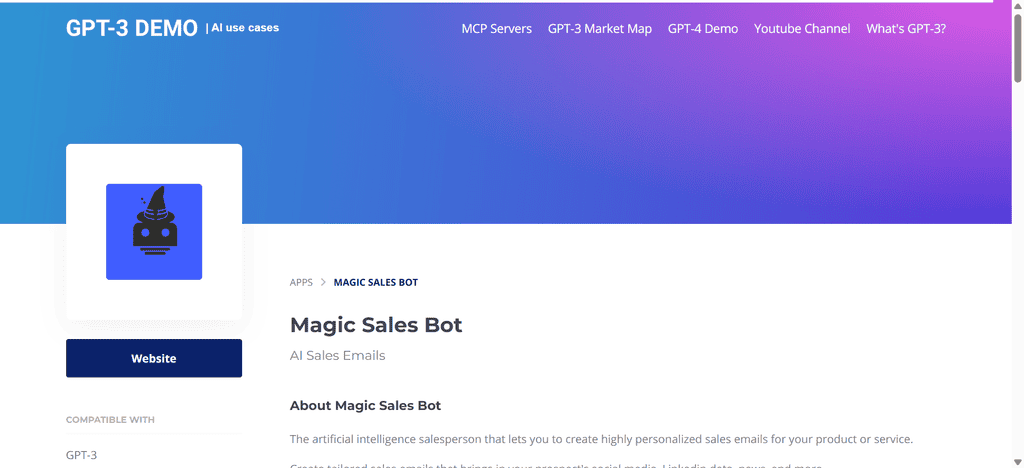The height and width of the screenshot is (468, 1024).
Task: Click the vertical scrollbar thumb
Action: pyautogui.click(x=1017, y=47)
